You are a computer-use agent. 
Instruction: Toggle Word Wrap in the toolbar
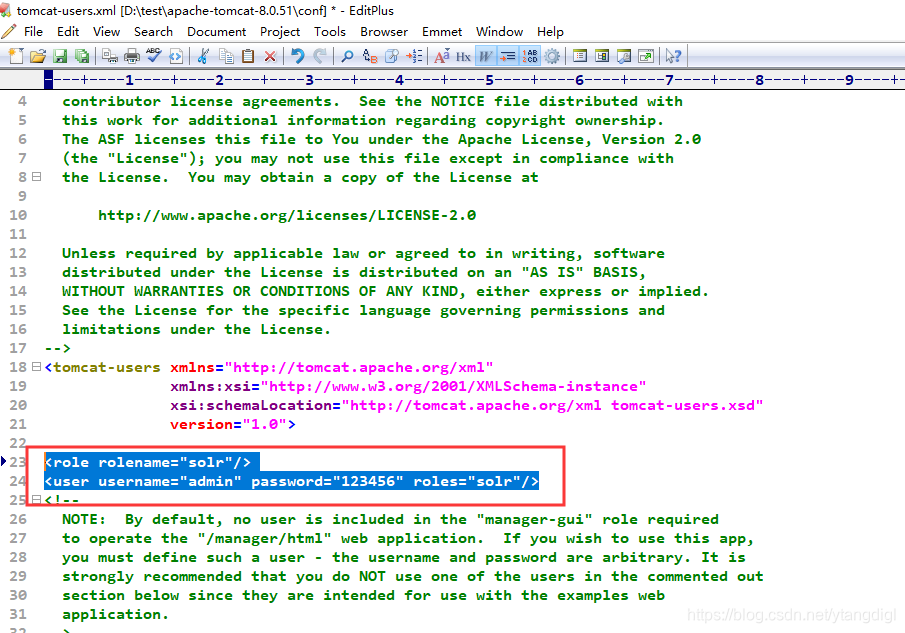click(x=485, y=56)
